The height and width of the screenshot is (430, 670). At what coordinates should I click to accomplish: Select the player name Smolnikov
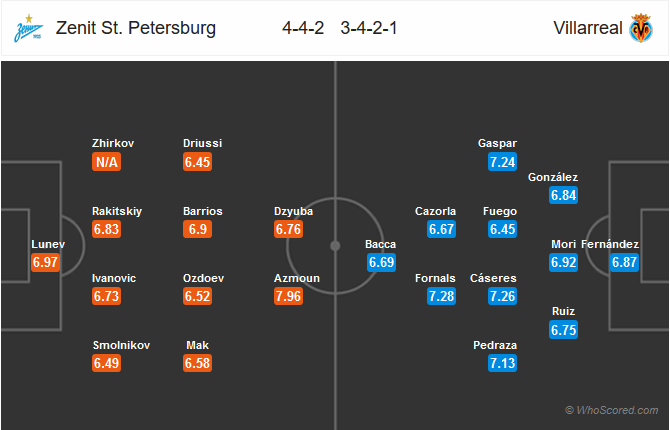121,345
